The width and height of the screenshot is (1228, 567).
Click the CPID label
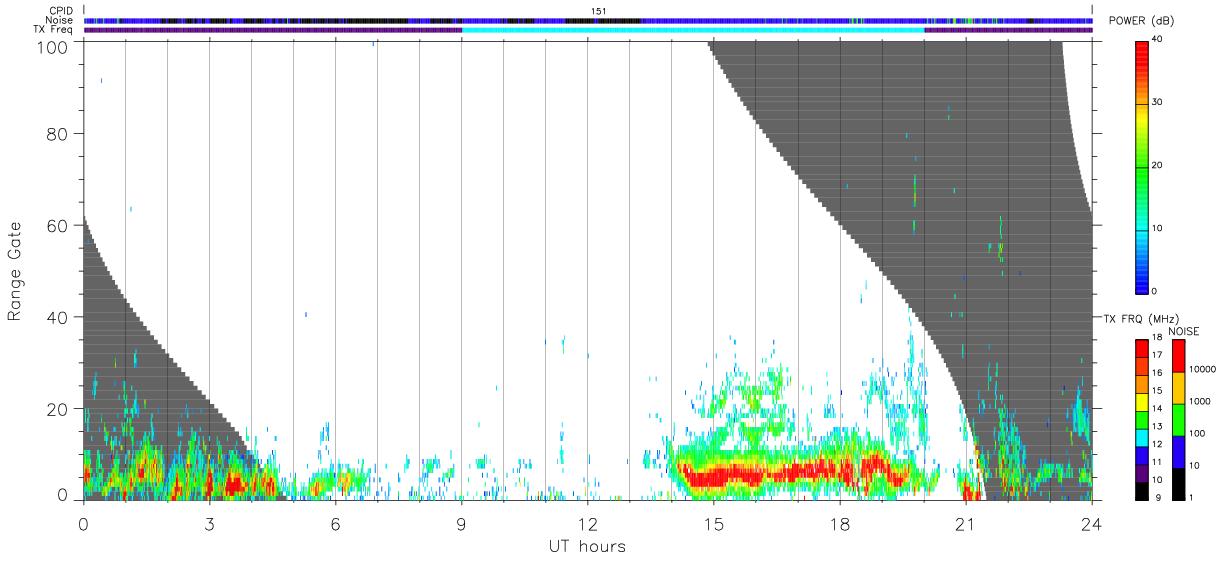62,11
